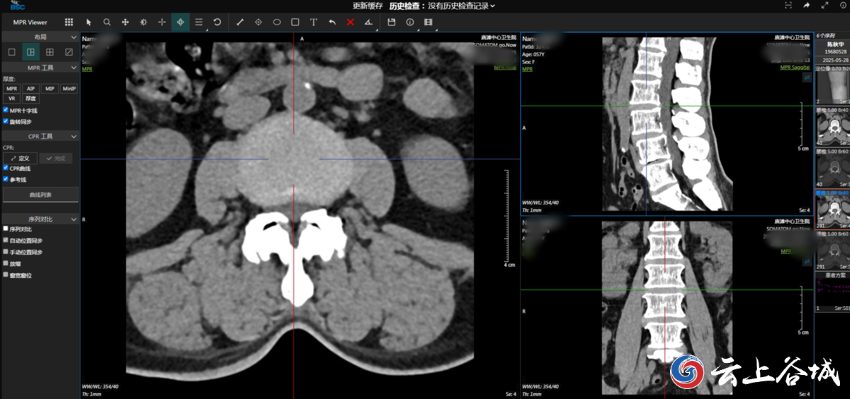Click the film strip cine icon
The width and height of the screenshot is (850, 399).
pyautogui.click(x=428, y=22)
